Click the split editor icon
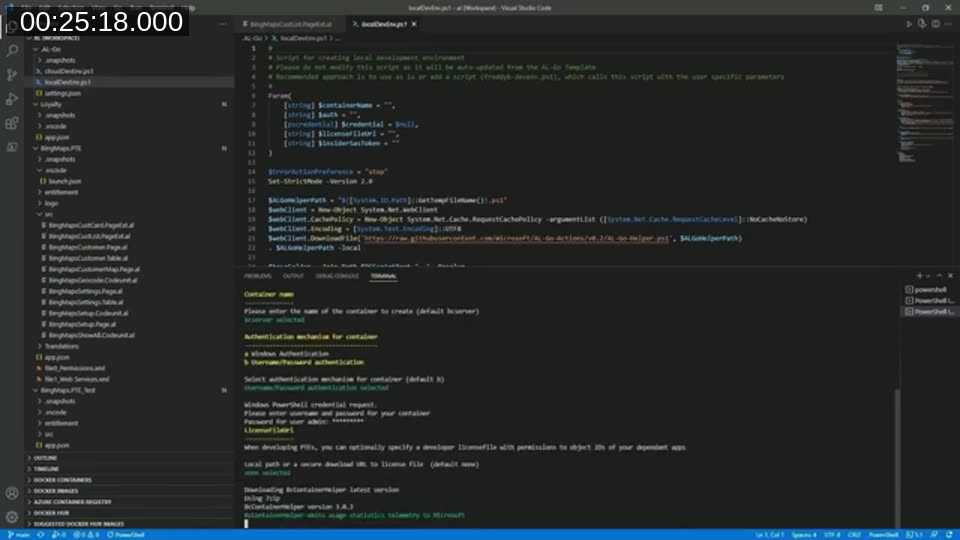Viewport: 960px width, 540px height. (x=936, y=24)
